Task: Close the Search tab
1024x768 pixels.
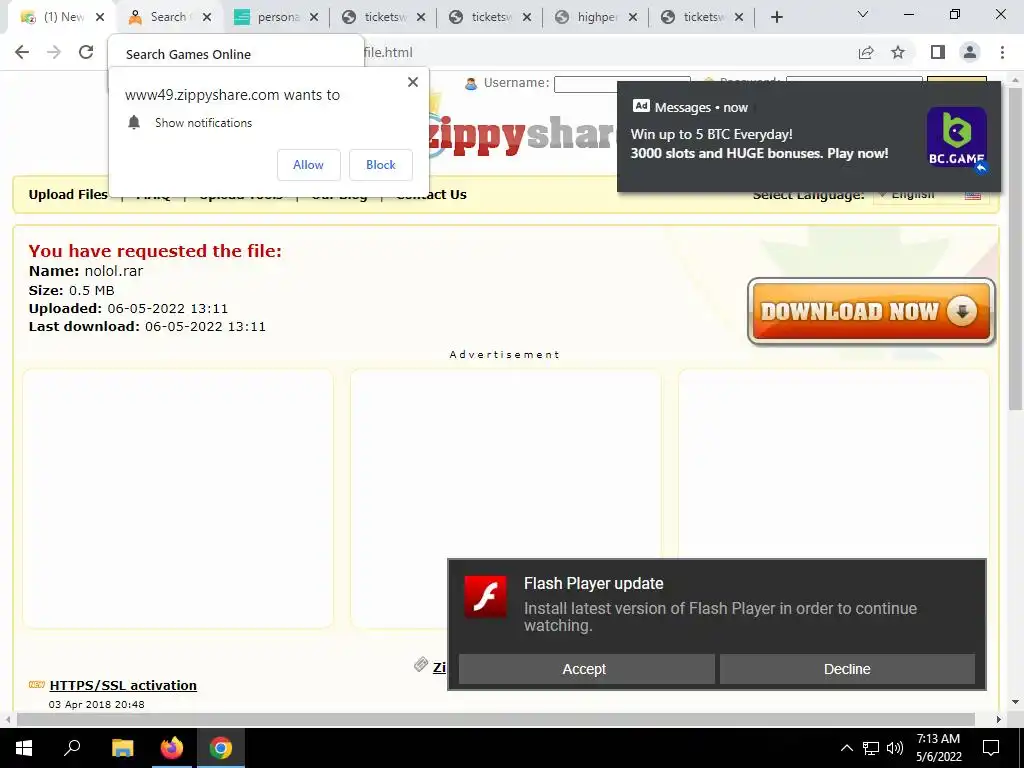Action: tap(207, 17)
